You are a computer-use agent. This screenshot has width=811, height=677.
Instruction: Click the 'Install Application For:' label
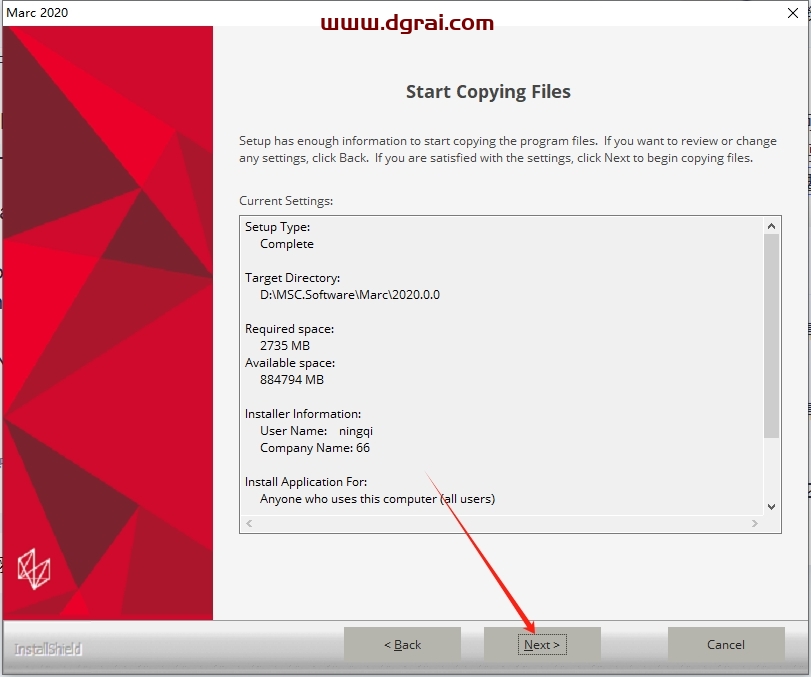tap(306, 482)
